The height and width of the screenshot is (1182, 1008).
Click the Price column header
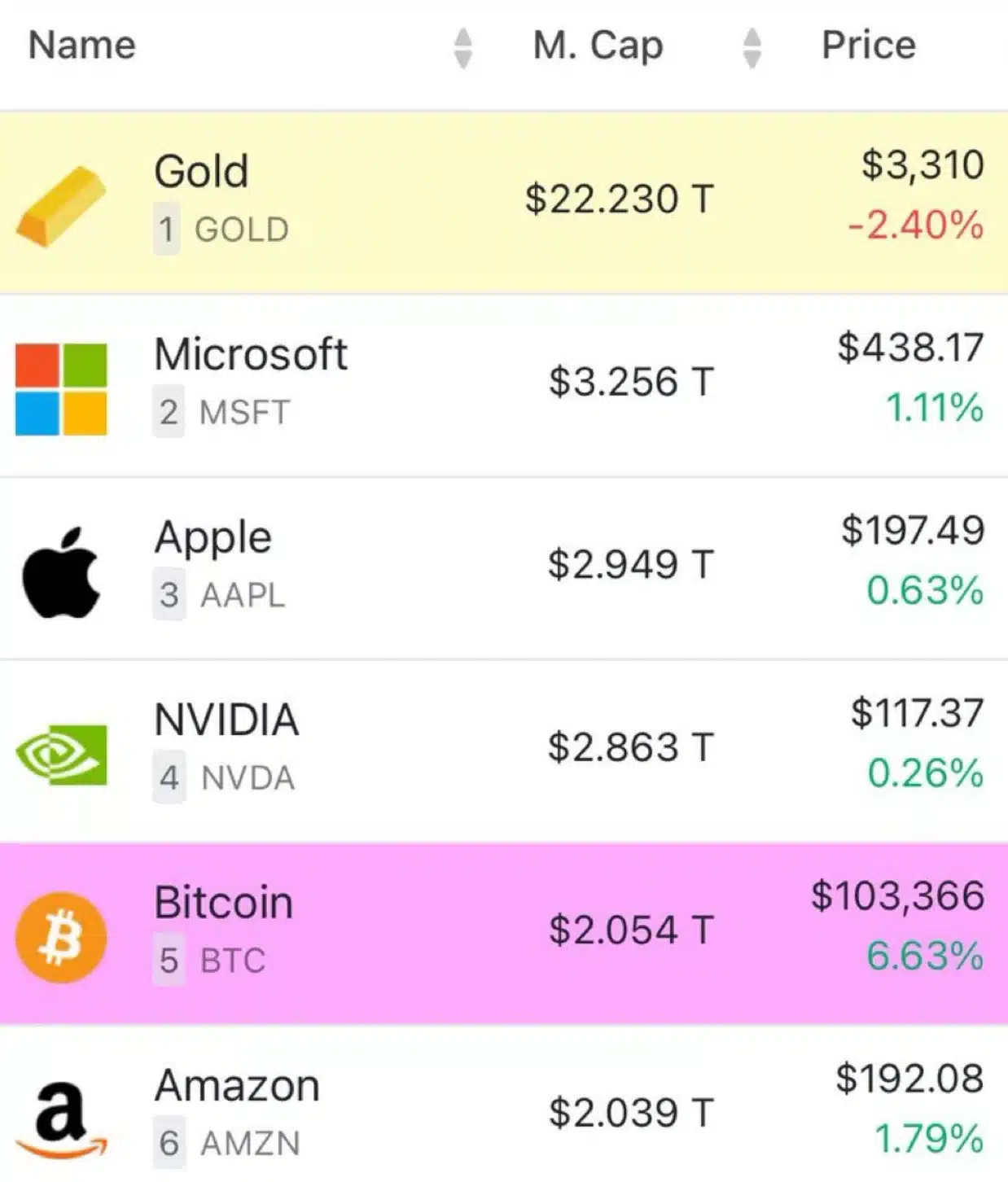pos(868,45)
